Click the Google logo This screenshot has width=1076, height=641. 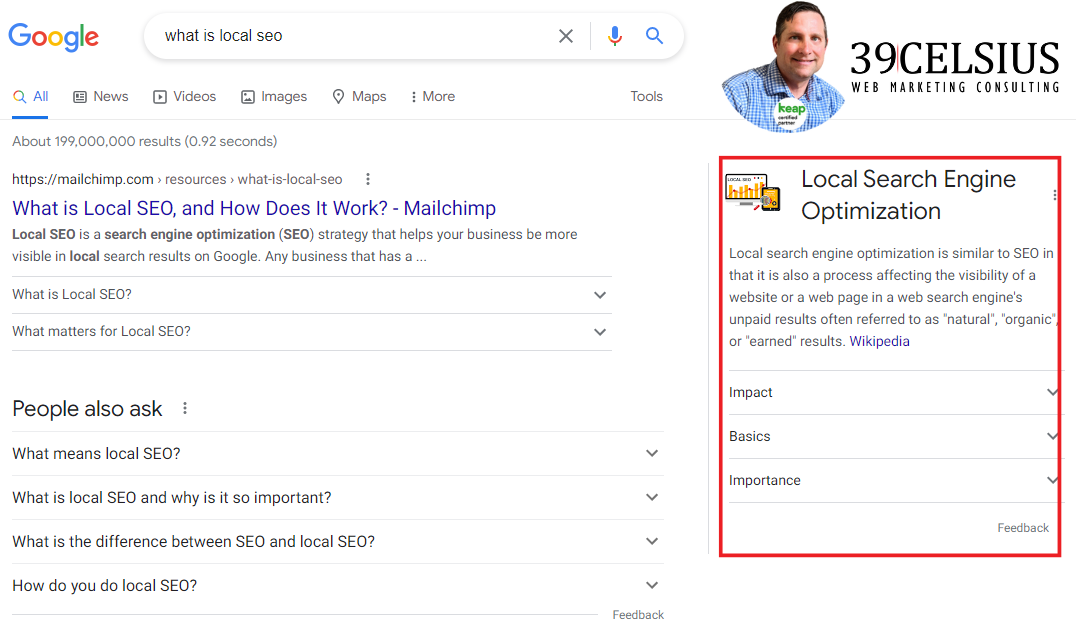tap(54, 37)
